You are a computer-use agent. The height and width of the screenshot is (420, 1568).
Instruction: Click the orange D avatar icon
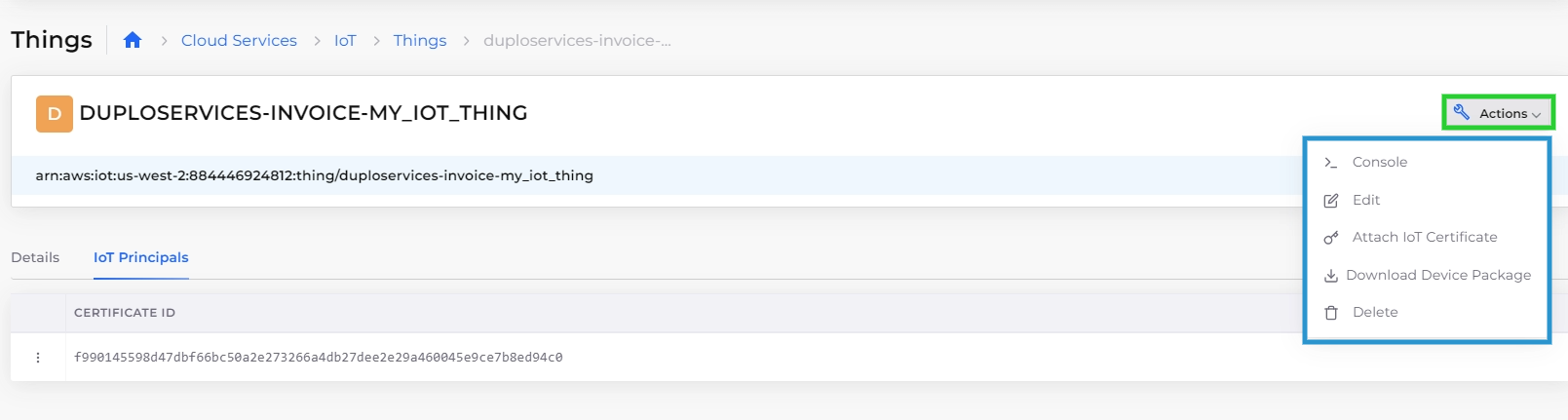click(55, 113)
